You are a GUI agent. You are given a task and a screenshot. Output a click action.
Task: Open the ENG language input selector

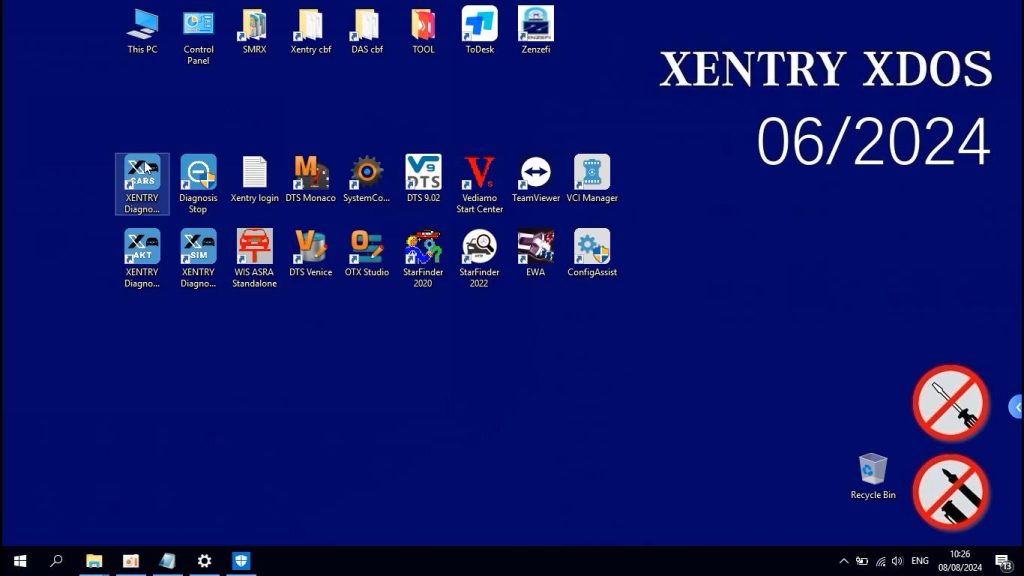tap(920, 561)
